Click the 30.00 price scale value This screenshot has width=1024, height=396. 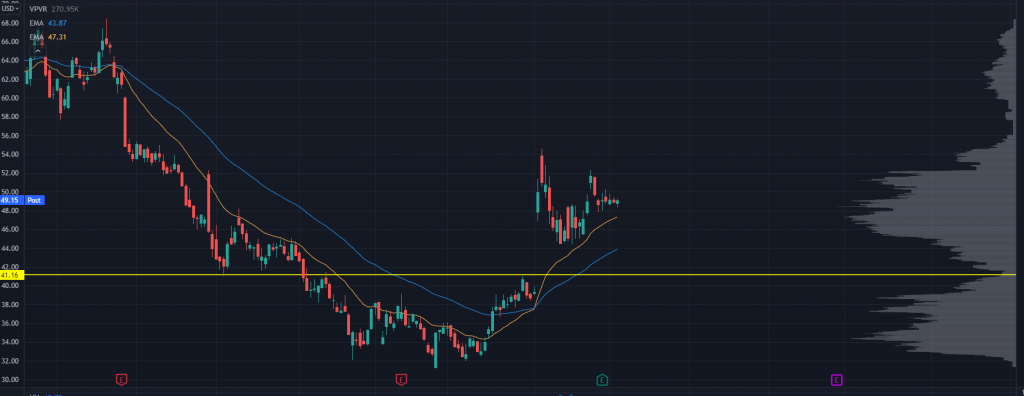(9, 380)
